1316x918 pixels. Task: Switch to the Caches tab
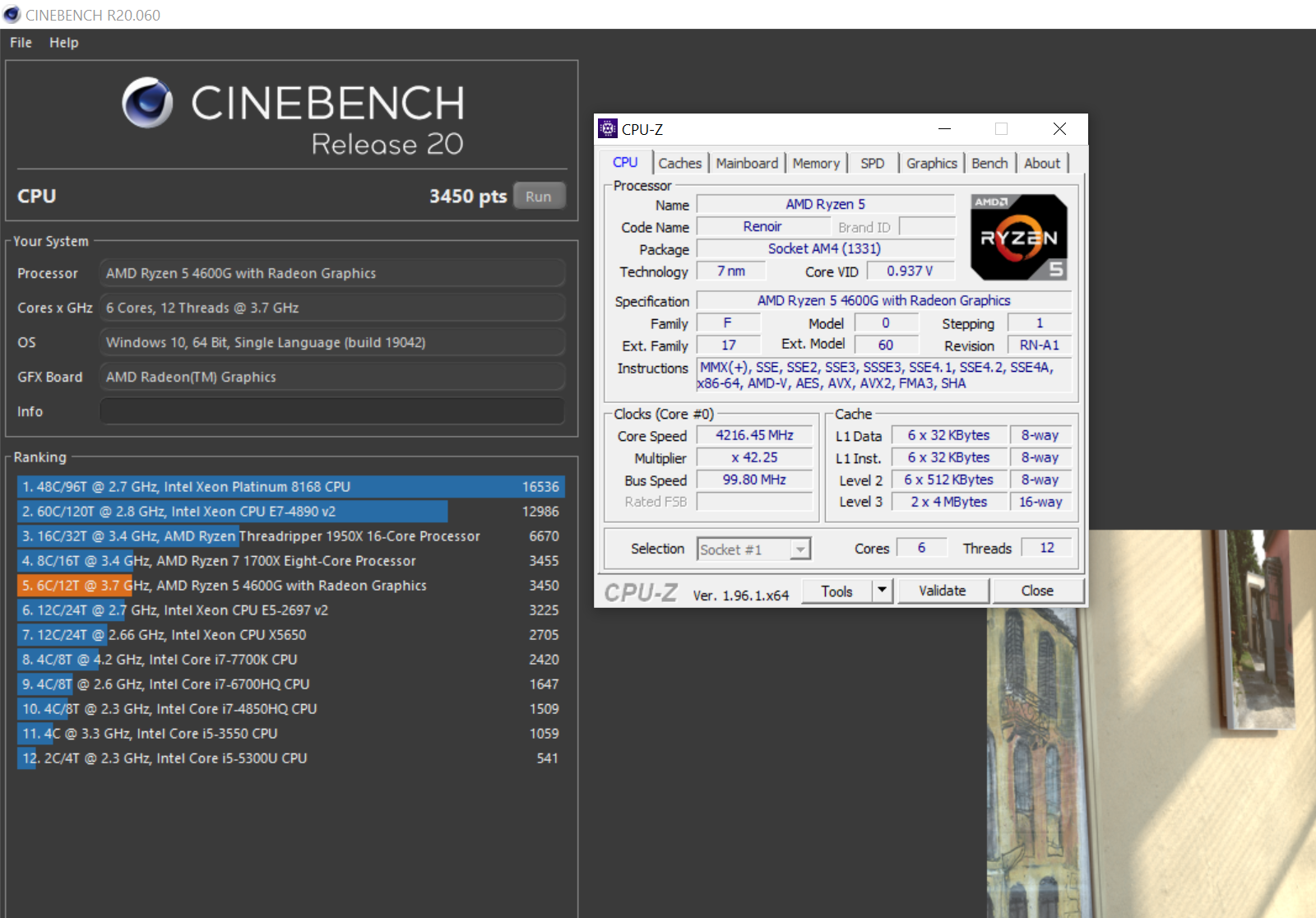(679, 163)
